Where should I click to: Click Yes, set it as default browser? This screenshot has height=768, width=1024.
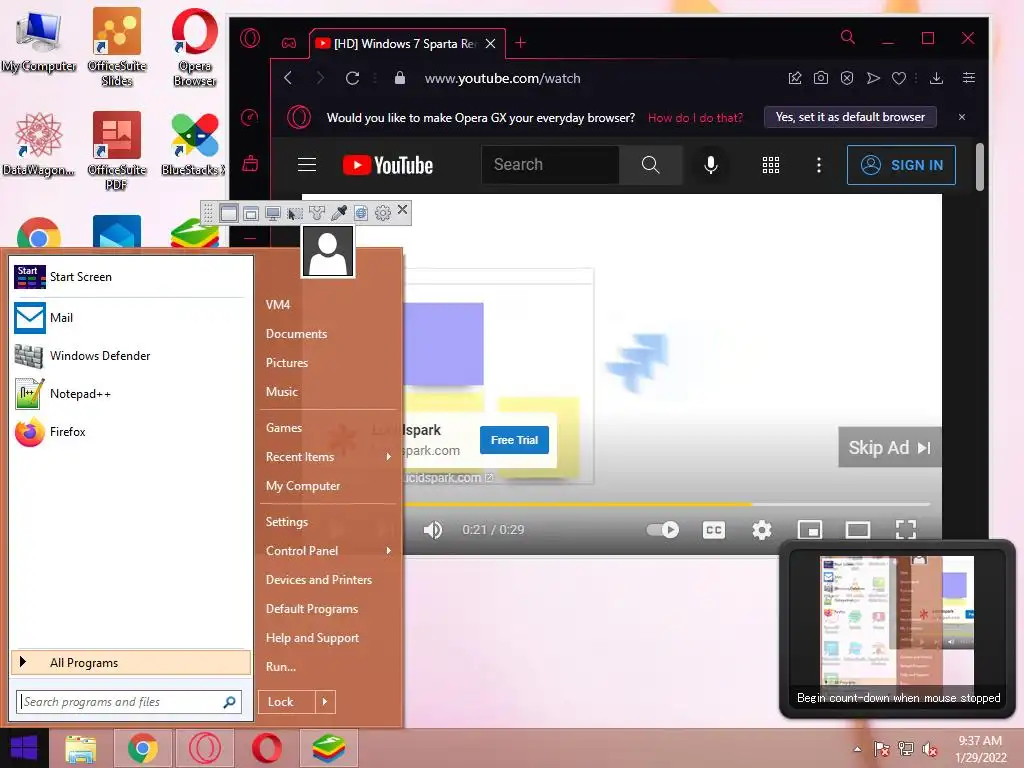[850, 117]
